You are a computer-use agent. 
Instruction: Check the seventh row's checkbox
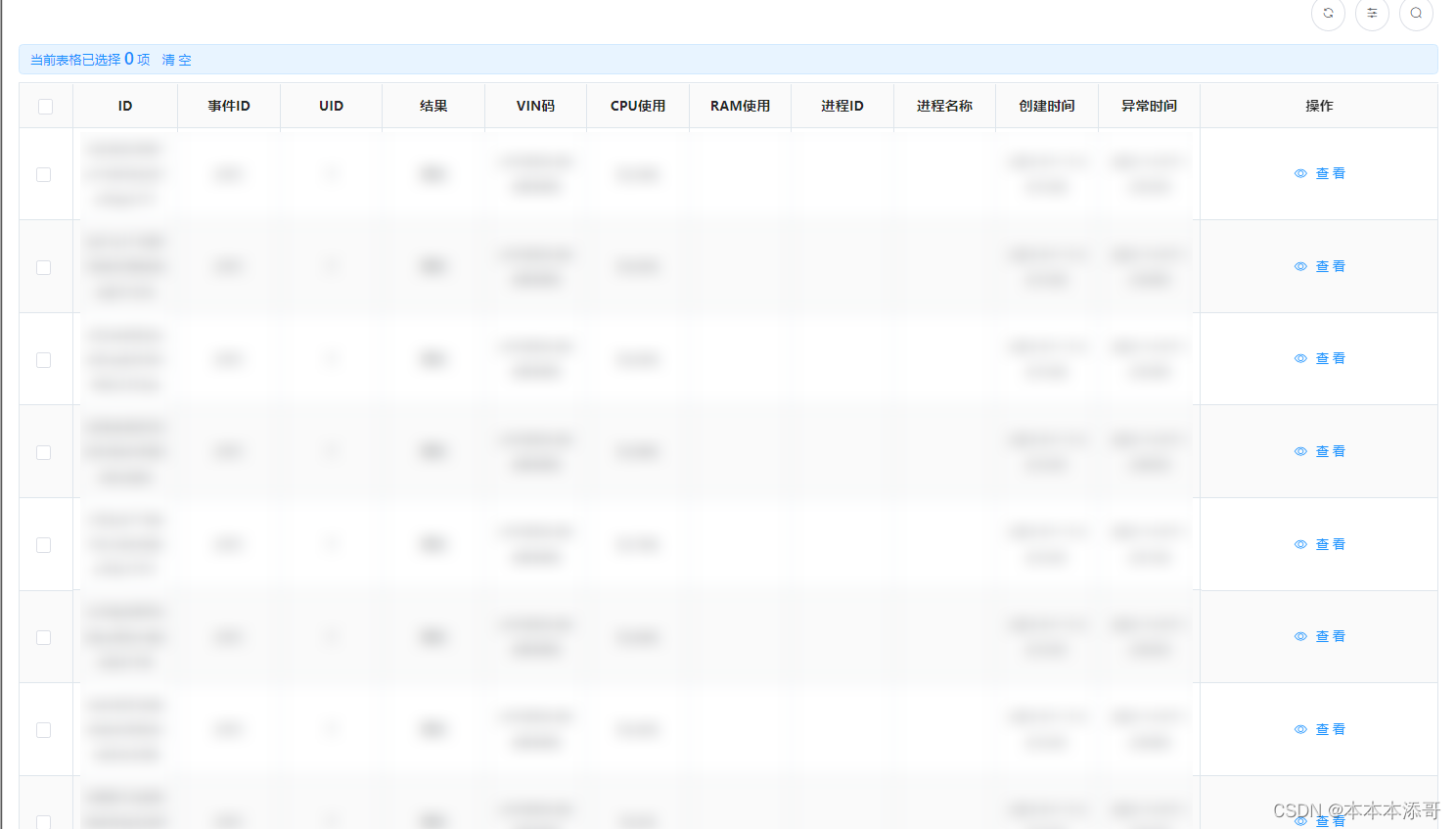tap(43, 730)
